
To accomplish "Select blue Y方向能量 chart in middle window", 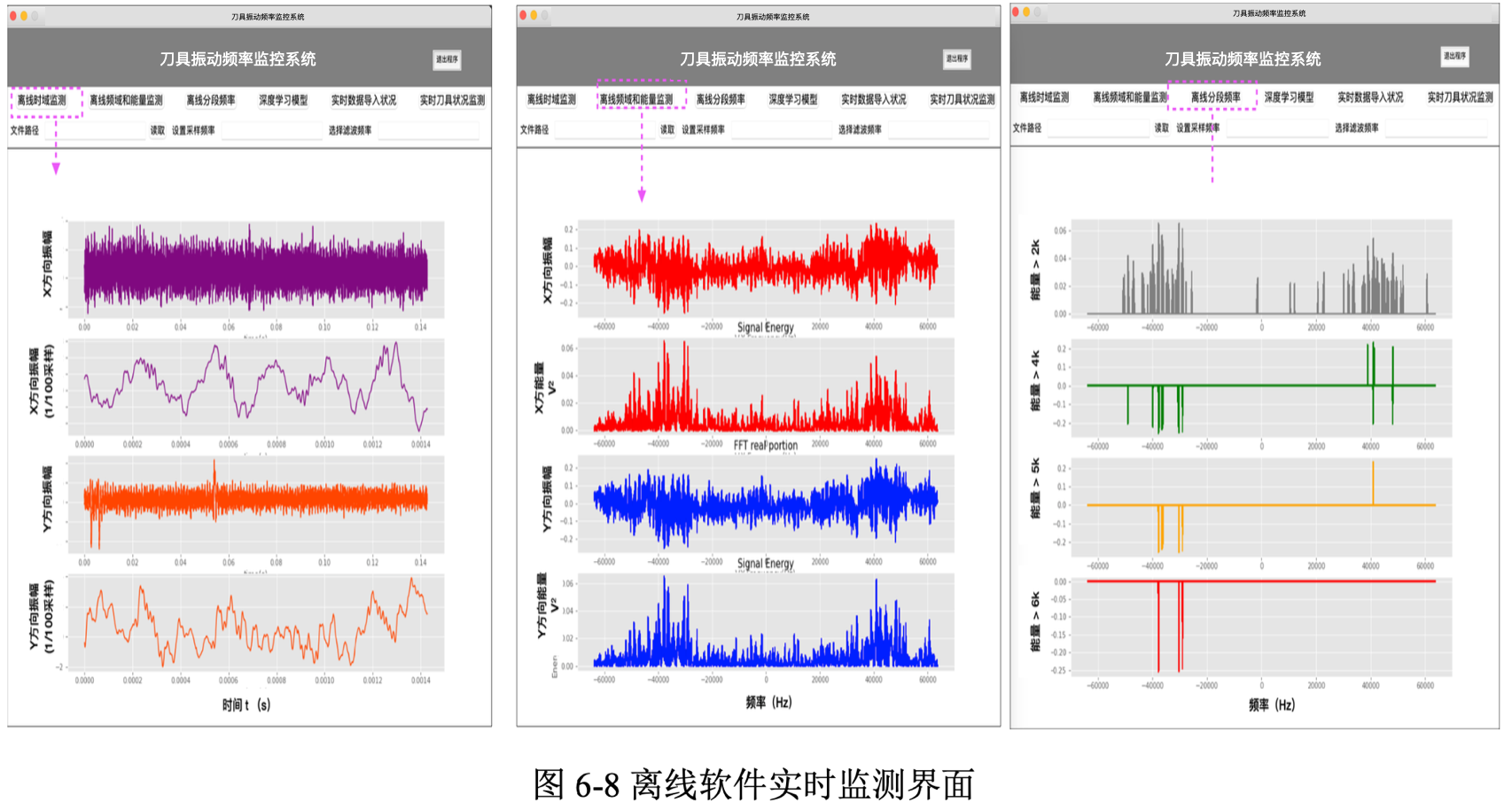I will pos(767,621).
